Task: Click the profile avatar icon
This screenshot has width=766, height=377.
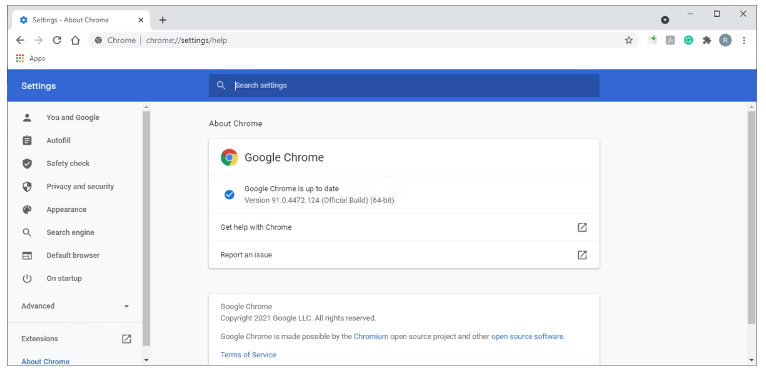Action: click(x=725, y=41)
